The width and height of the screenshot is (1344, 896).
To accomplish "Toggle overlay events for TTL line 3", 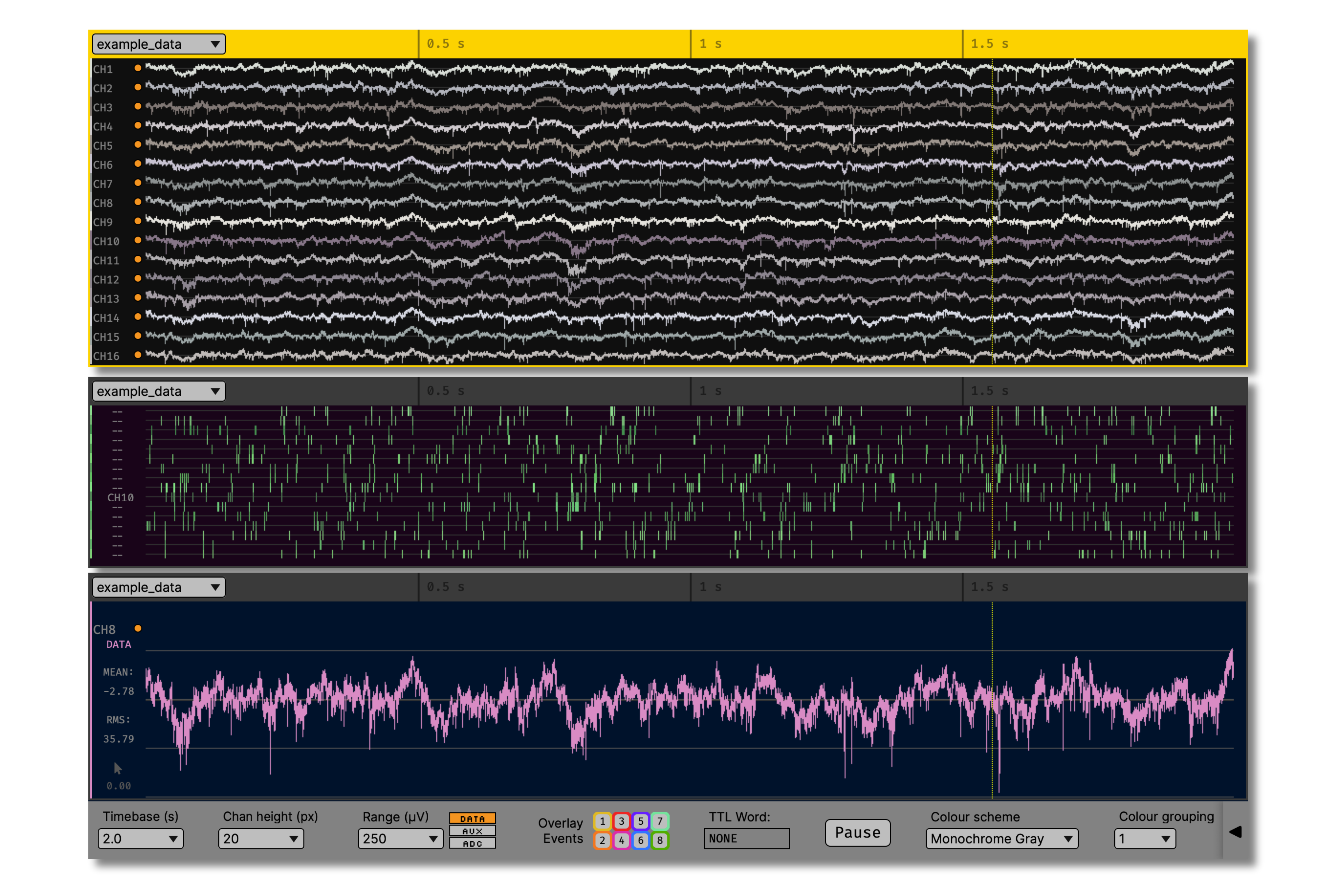I will coord(622,822).
